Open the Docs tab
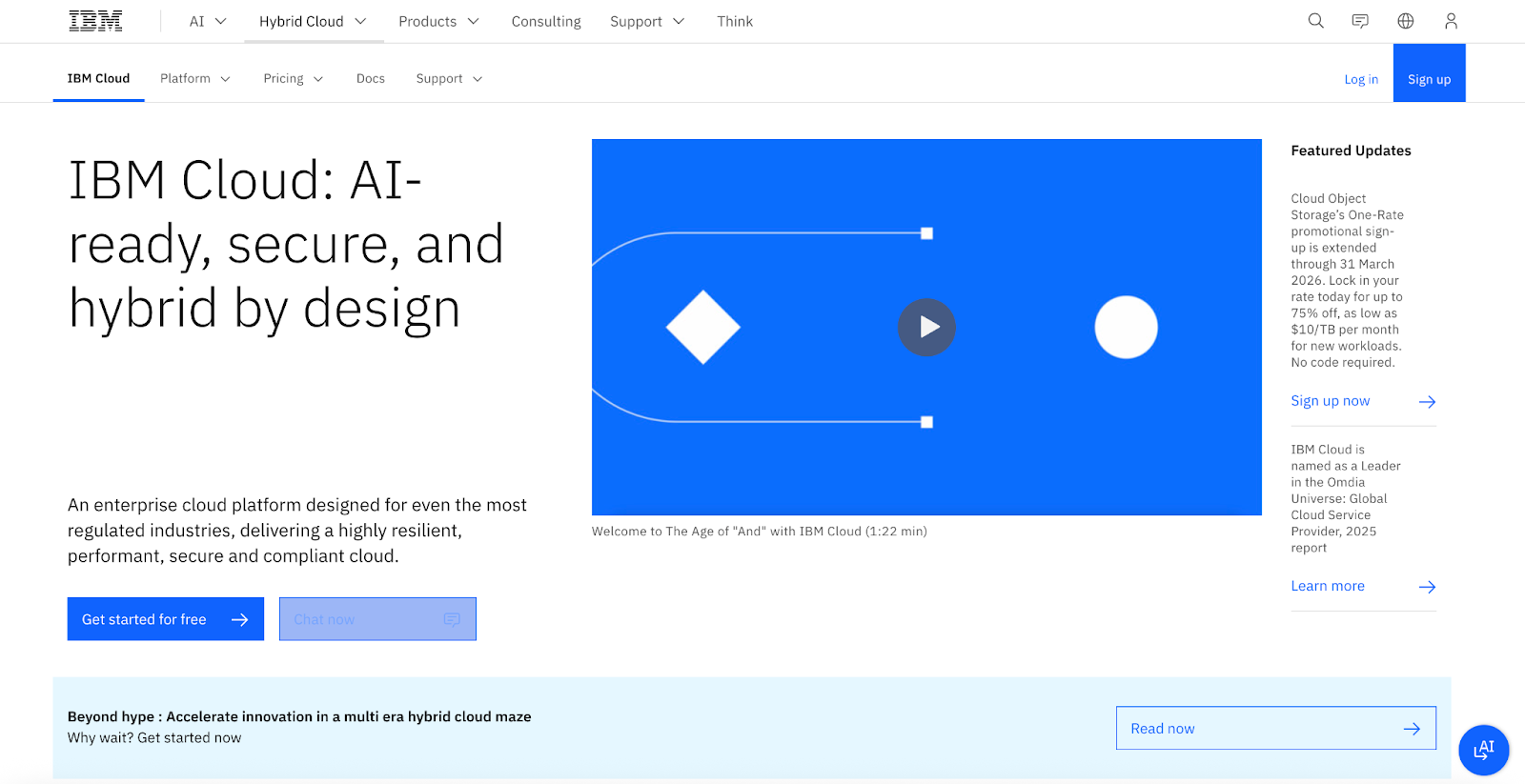The width and height of the screenshot is (1525, 784). 371,78
